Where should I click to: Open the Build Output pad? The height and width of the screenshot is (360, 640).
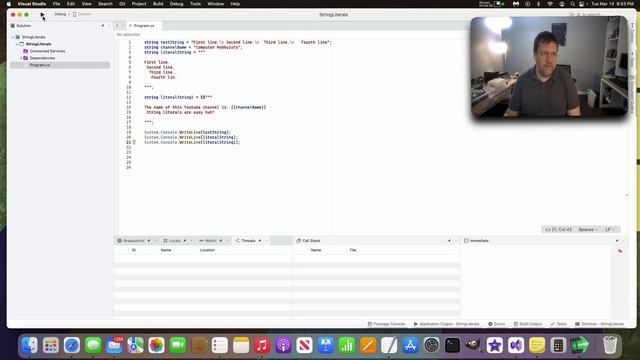(528, 324)
